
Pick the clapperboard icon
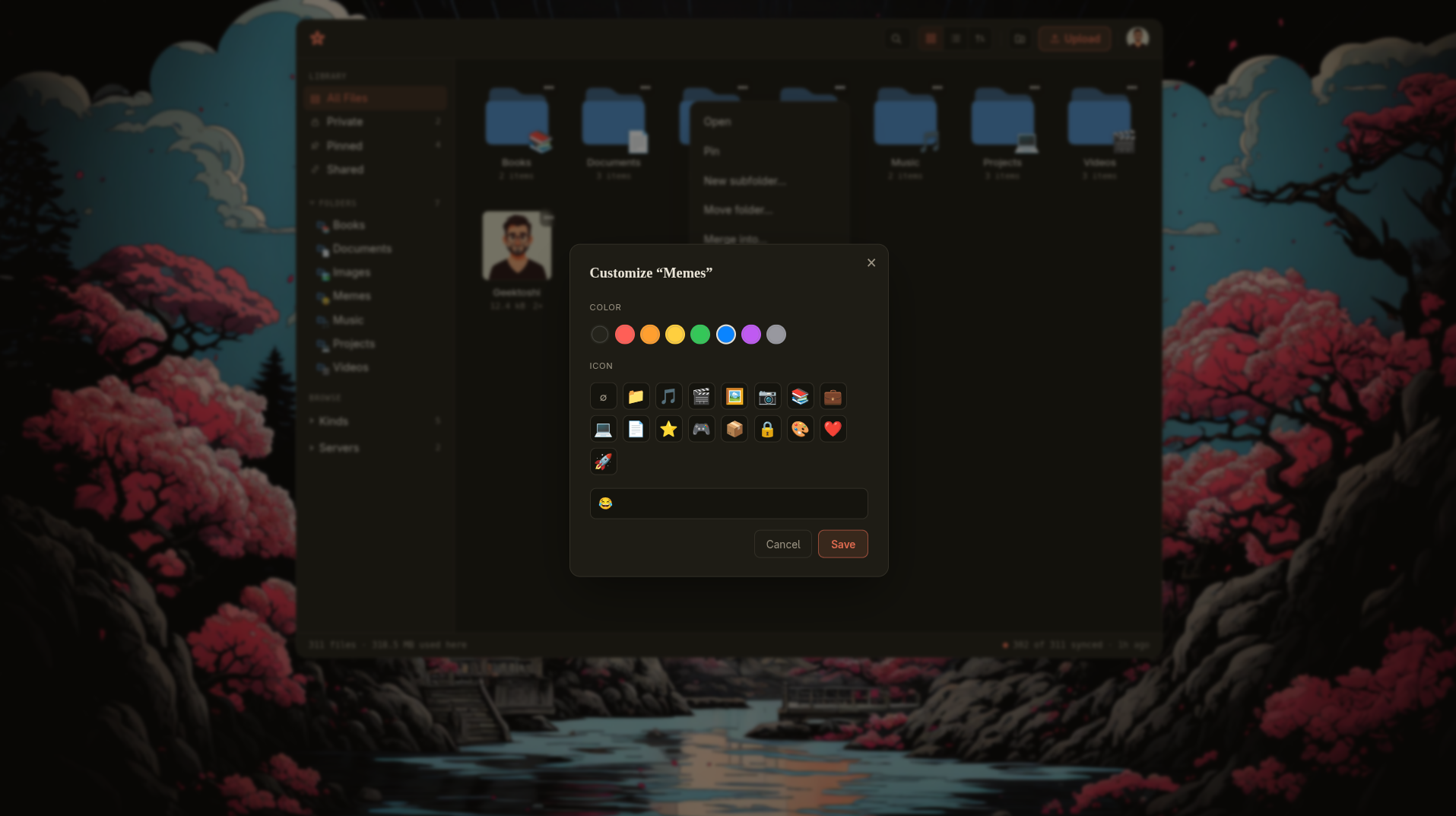701,396
